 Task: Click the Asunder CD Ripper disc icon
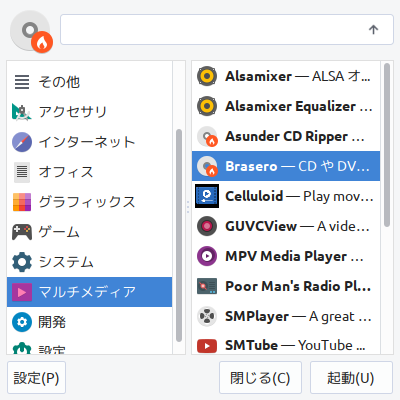click(x=207, y=136)
